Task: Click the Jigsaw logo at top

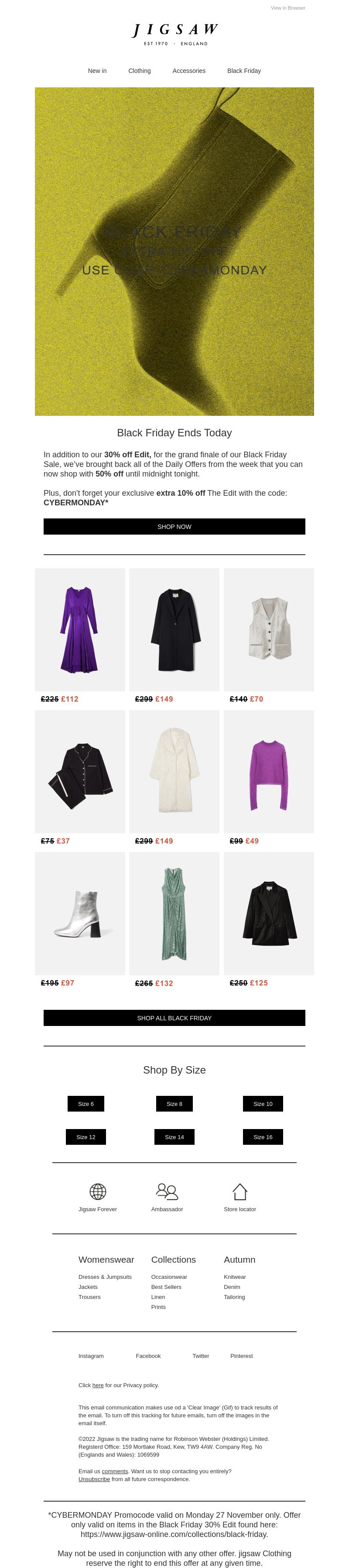Action: [x=174, y=34]
